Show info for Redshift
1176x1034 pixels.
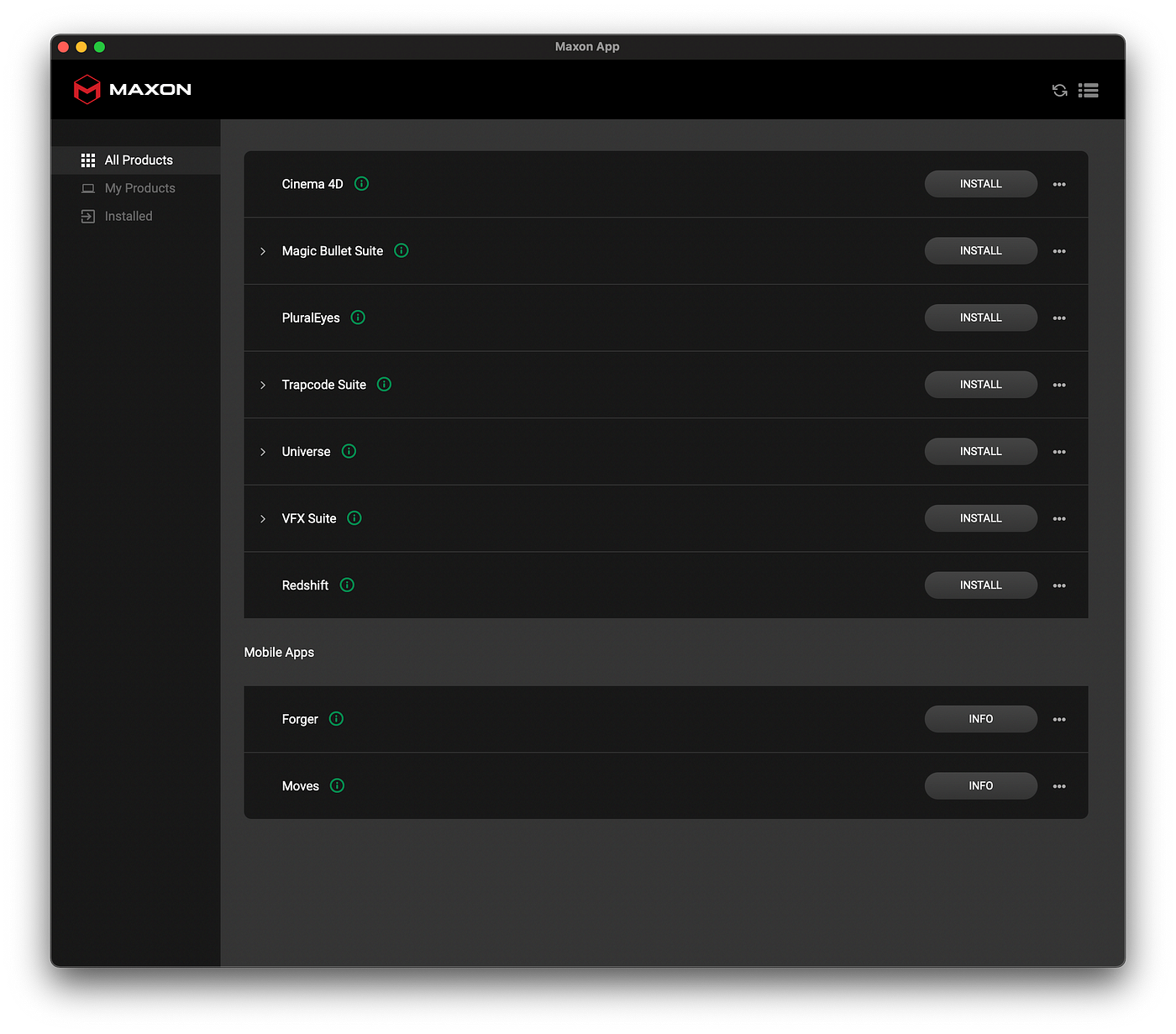pos(347,585)
